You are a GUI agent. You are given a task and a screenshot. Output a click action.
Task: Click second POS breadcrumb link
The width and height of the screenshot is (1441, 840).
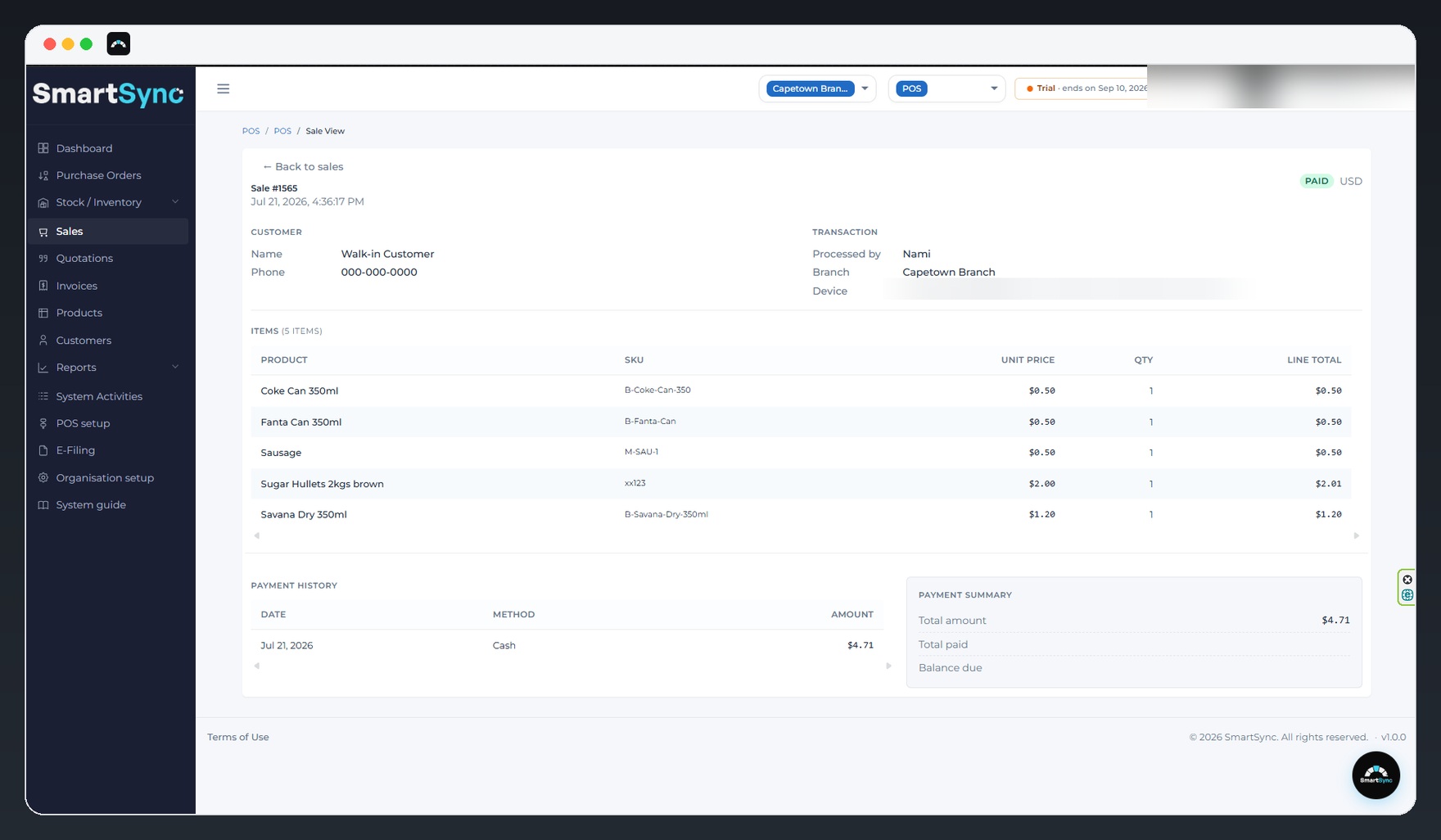pos(282,131)
